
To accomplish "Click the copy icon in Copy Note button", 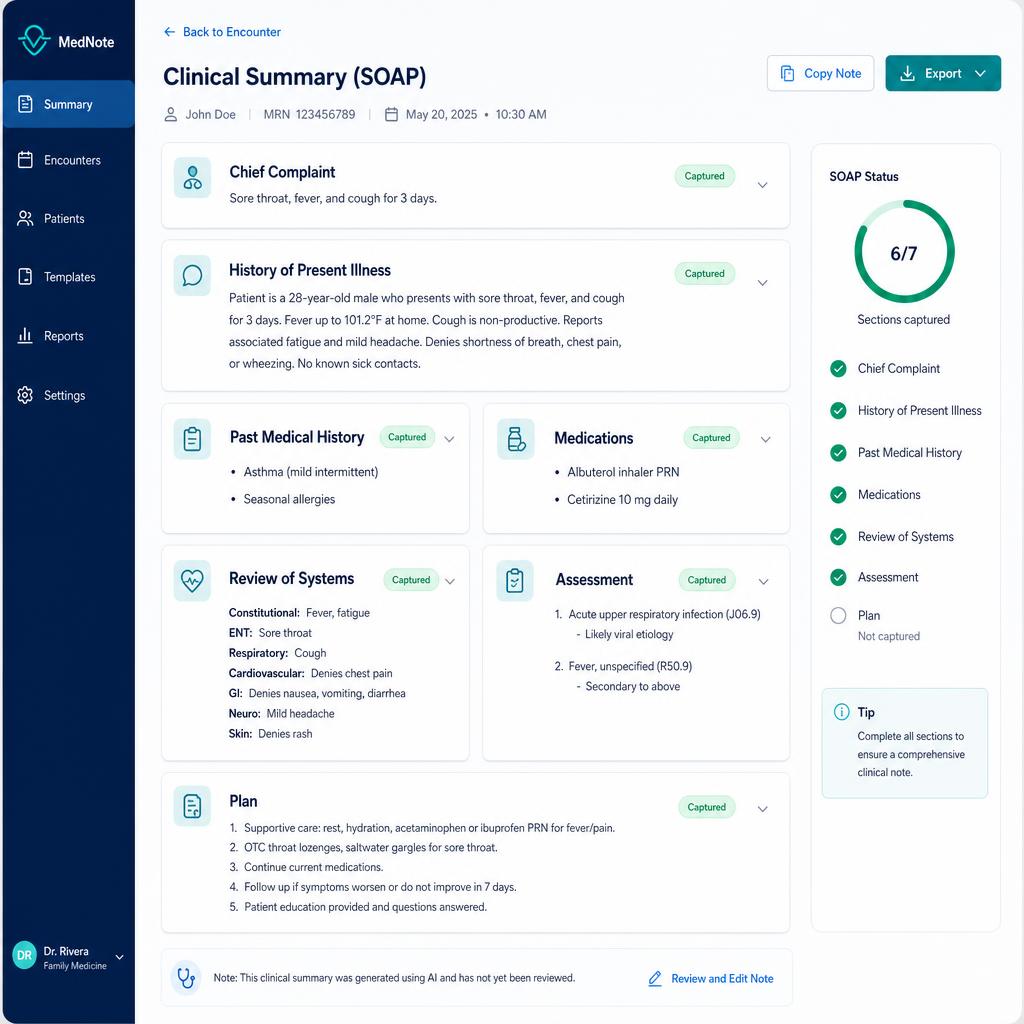I will point(788,73).
